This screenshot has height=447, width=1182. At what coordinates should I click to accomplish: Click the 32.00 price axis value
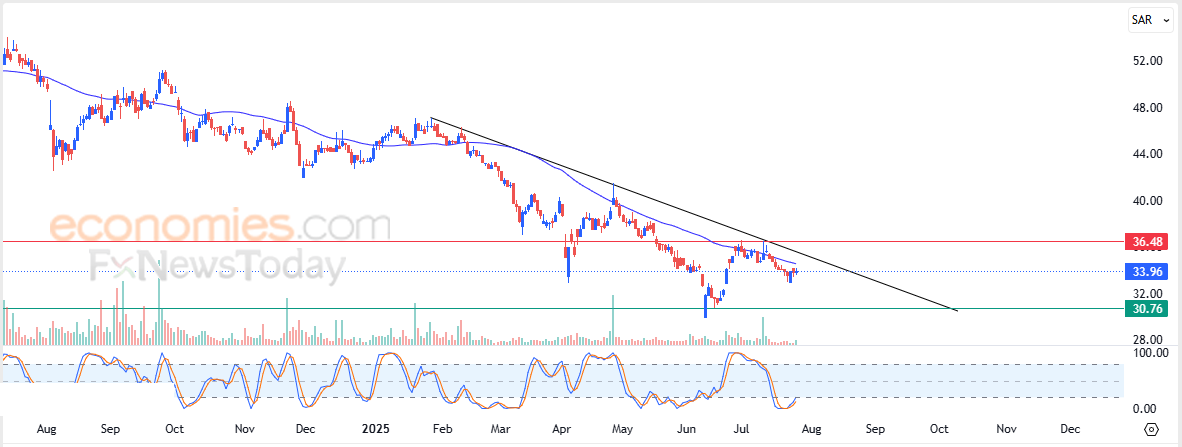tap(1149, 293)
